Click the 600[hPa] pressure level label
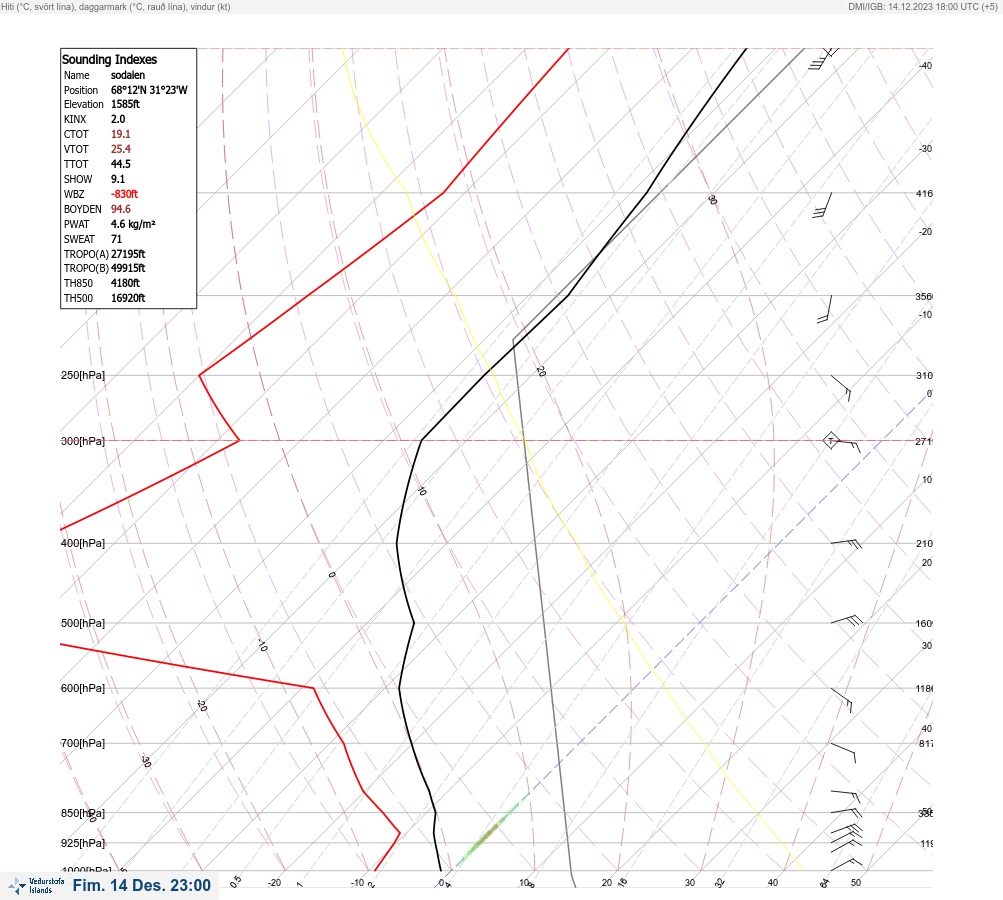1003x900 pixels. coord(83,688)
